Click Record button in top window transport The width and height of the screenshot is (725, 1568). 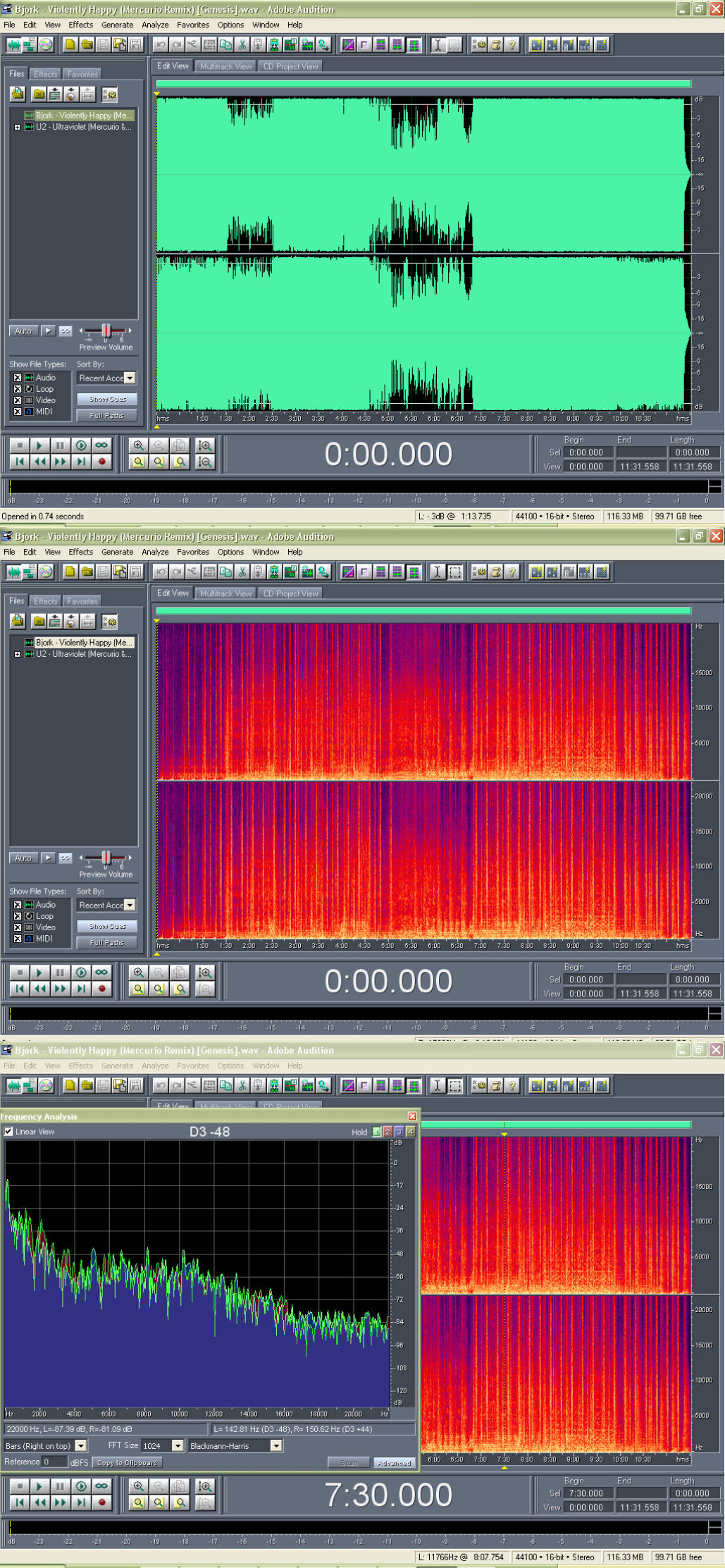click(x=102, y=462)
